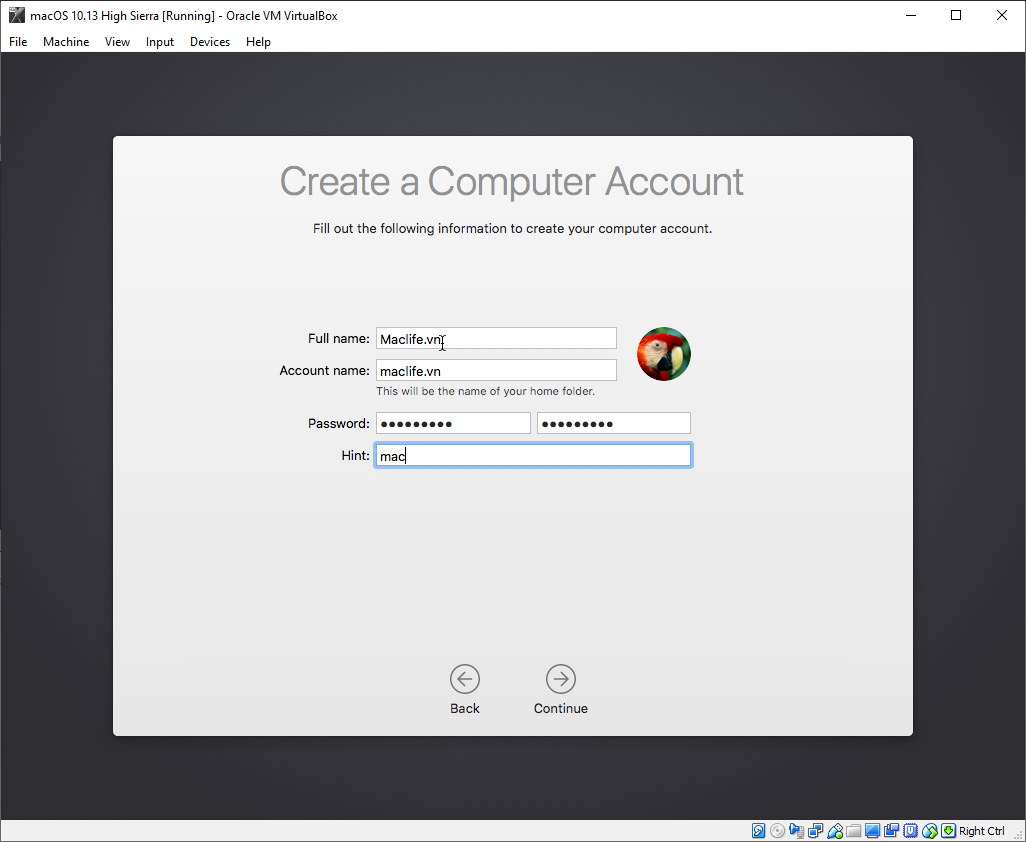Open the View menu
Screen dimensions: 1026x842
[x=117, y=41]
